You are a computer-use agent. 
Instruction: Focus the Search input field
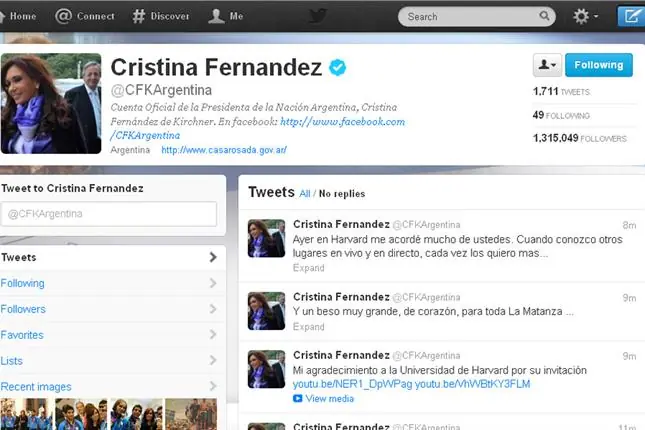pos(476,16)
